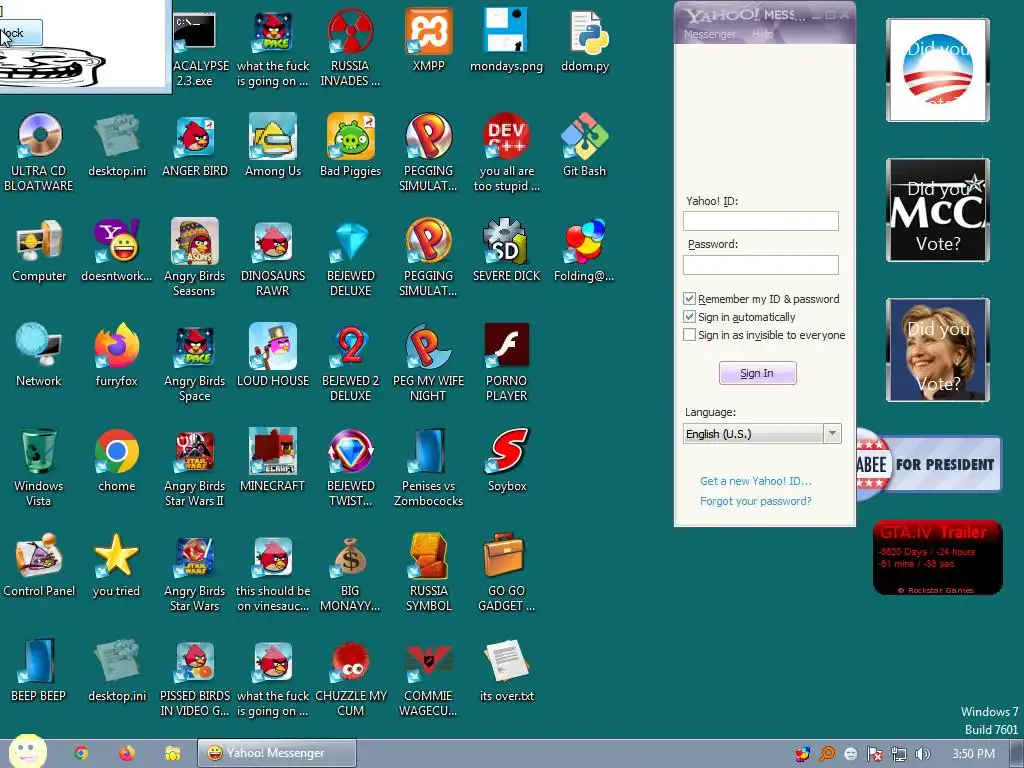Focus the Yahoo! ID field
The height and width of the screenshot is (768, 1024).
coord(761,221)
